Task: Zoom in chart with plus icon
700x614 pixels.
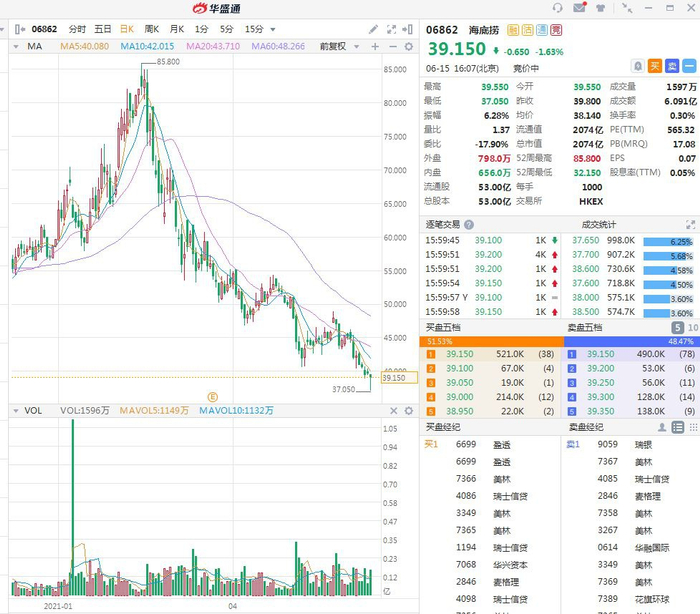Action: (375, 46)
